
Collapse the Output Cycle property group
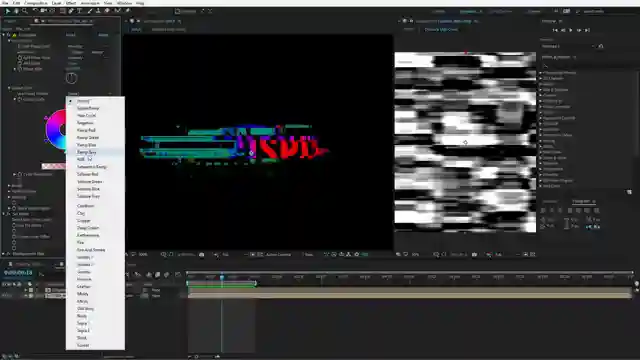9,88
